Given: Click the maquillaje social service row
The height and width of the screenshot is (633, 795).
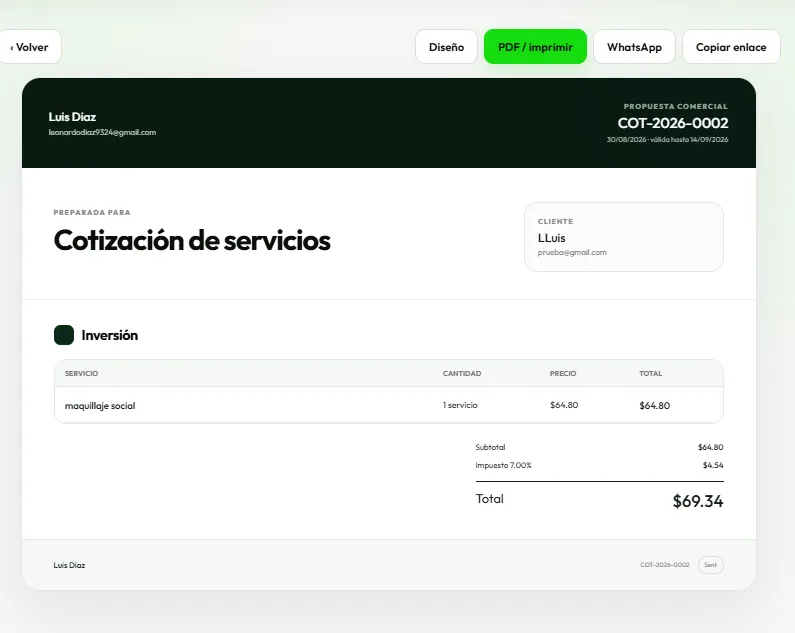Looking at the screenshot, I should tap(389, 405).
